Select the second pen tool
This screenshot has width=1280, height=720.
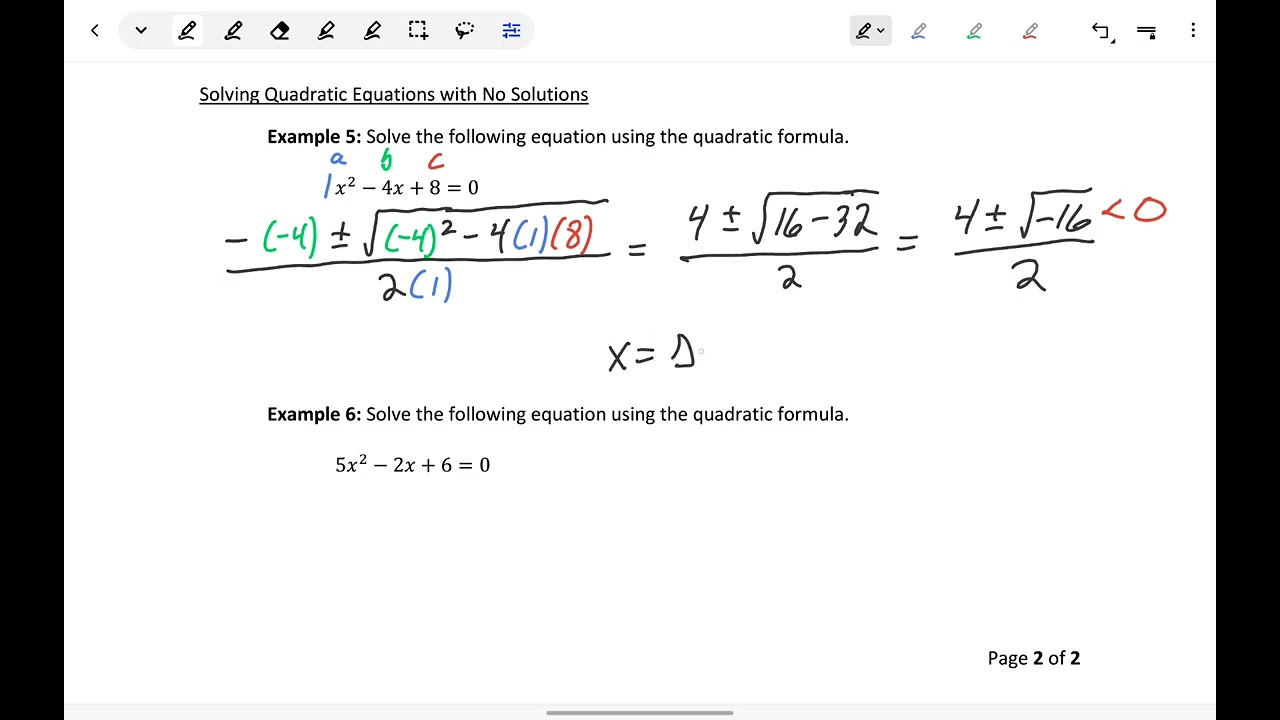(233, 31)
